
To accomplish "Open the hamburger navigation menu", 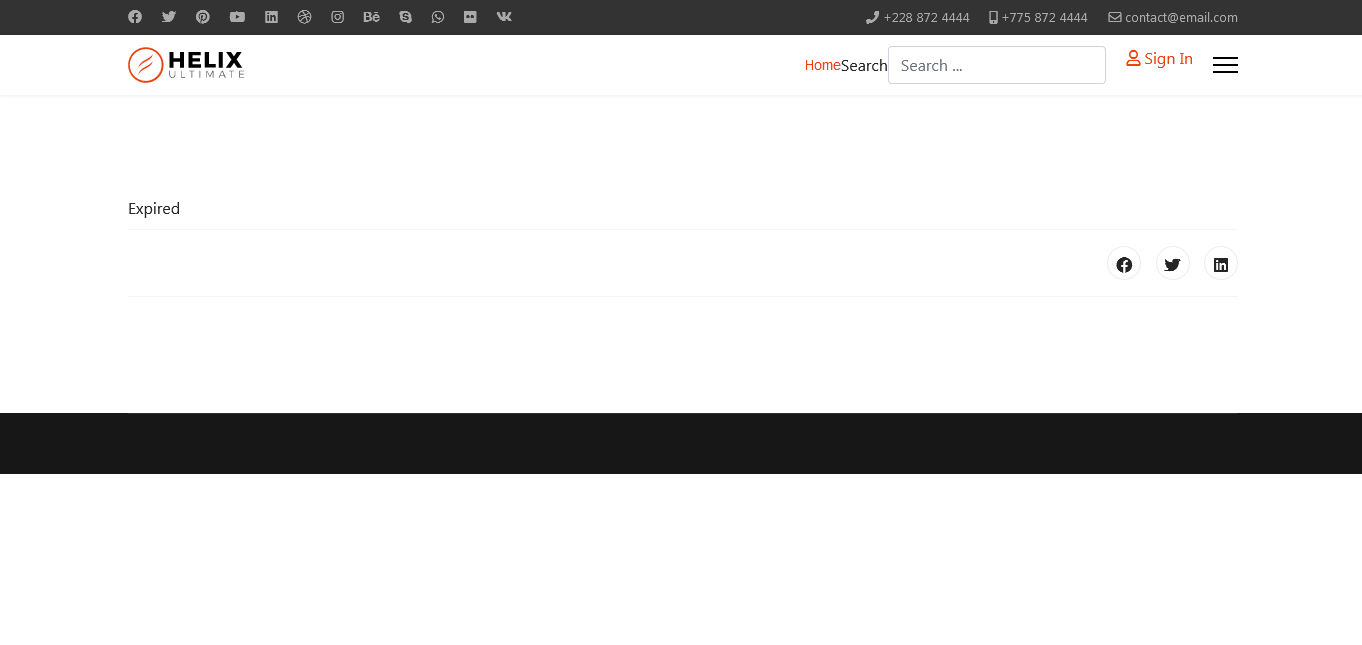I will (1225, 65).
